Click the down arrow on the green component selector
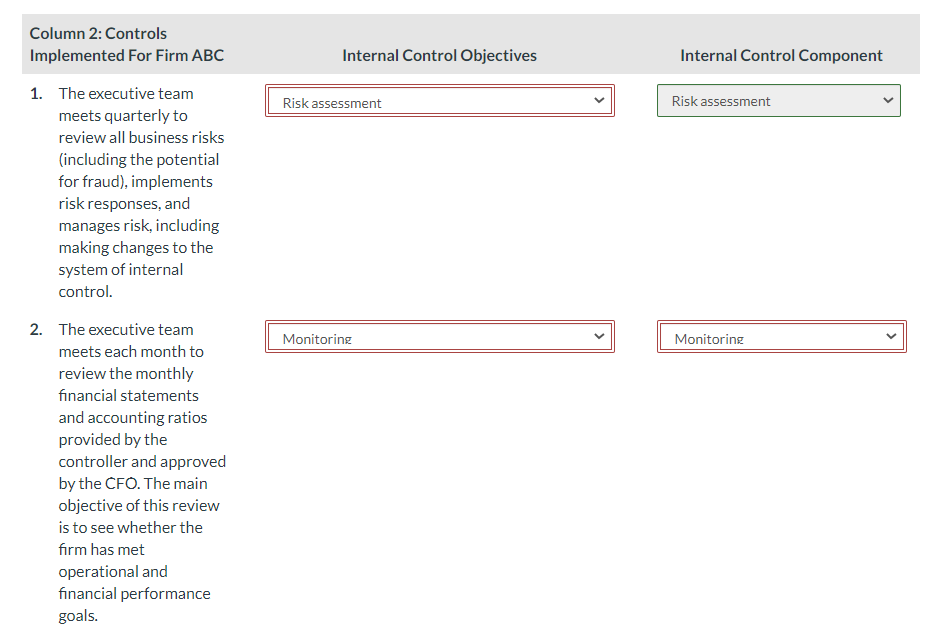This screenshot has width=941, height=638. [x=888, y=100]
